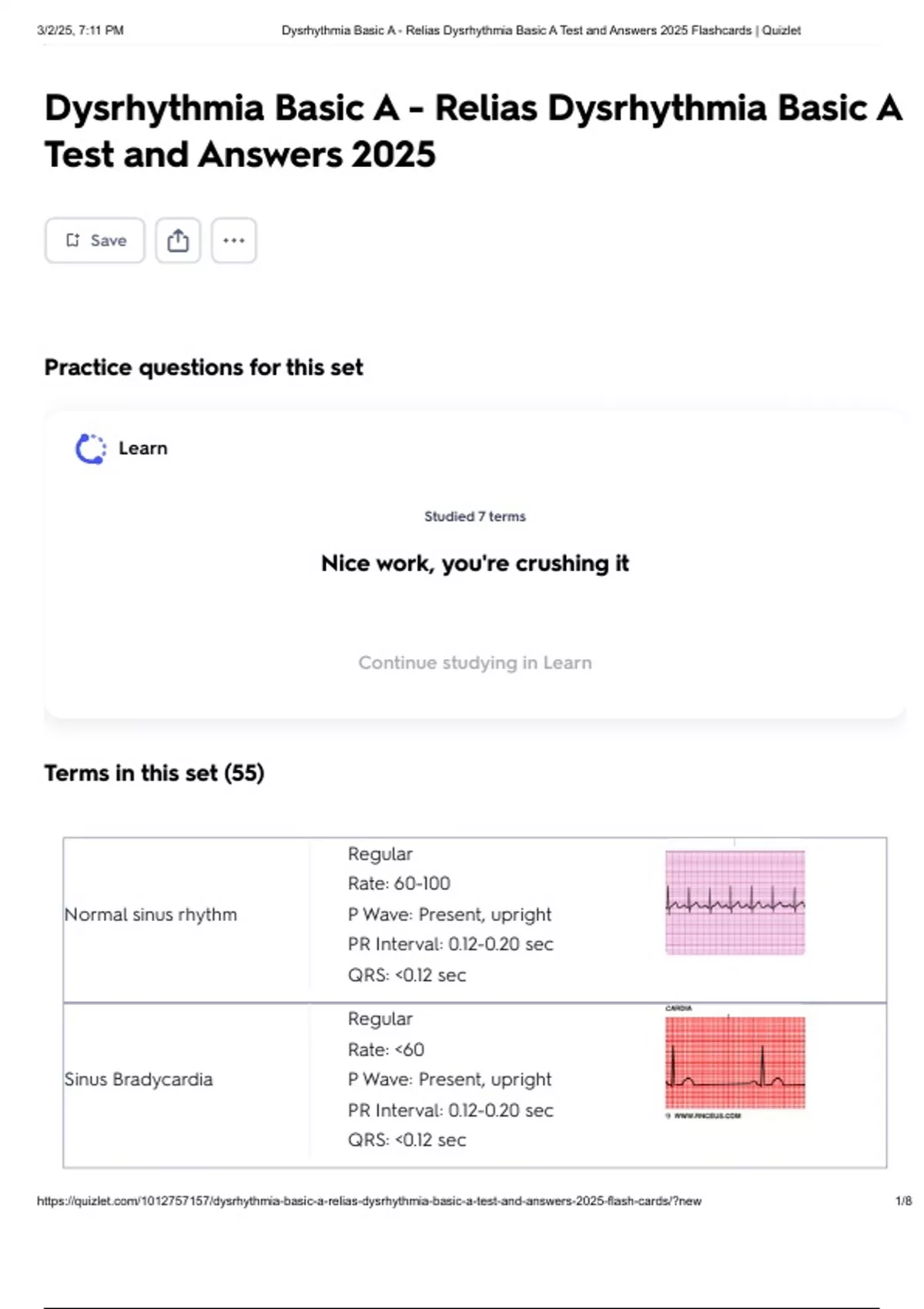Open the Sinus Bradycardia ECG image
Image resolution: width=924 pixels, height=1309 pixels.
point(735,1063)
